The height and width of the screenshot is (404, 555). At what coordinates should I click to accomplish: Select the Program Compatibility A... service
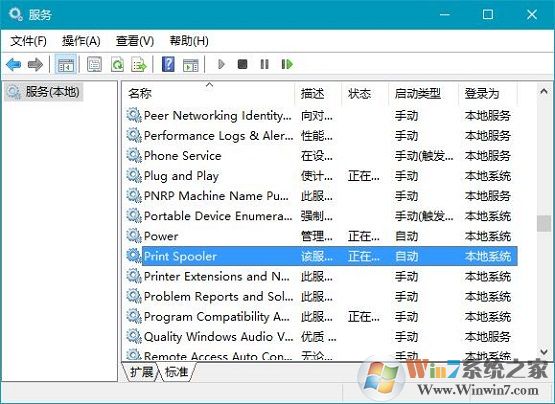217,317
